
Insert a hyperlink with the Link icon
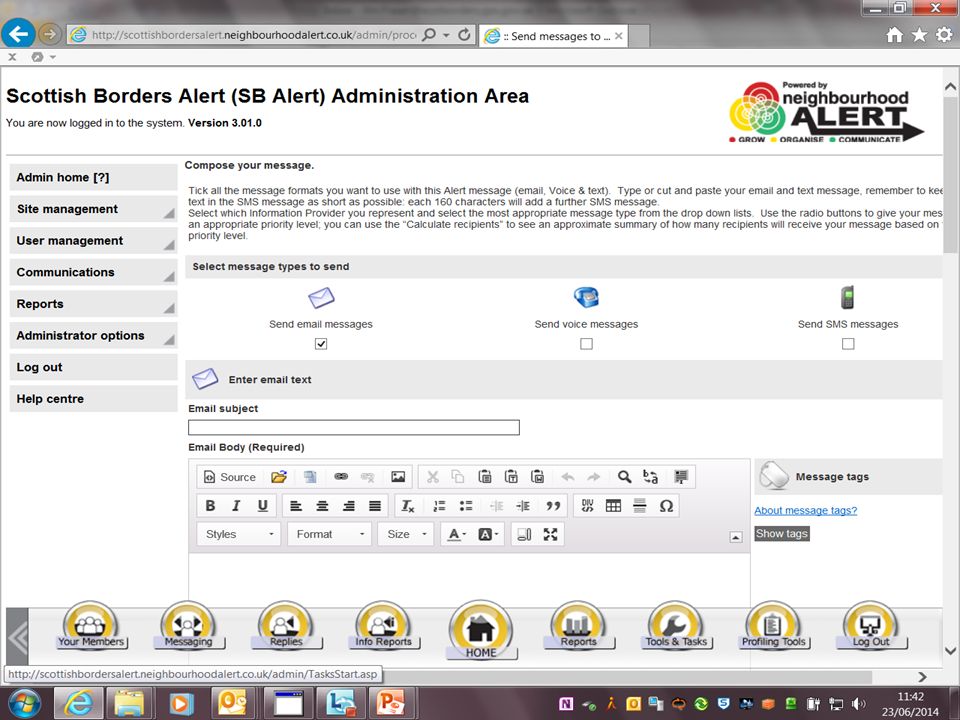point(341,476)
